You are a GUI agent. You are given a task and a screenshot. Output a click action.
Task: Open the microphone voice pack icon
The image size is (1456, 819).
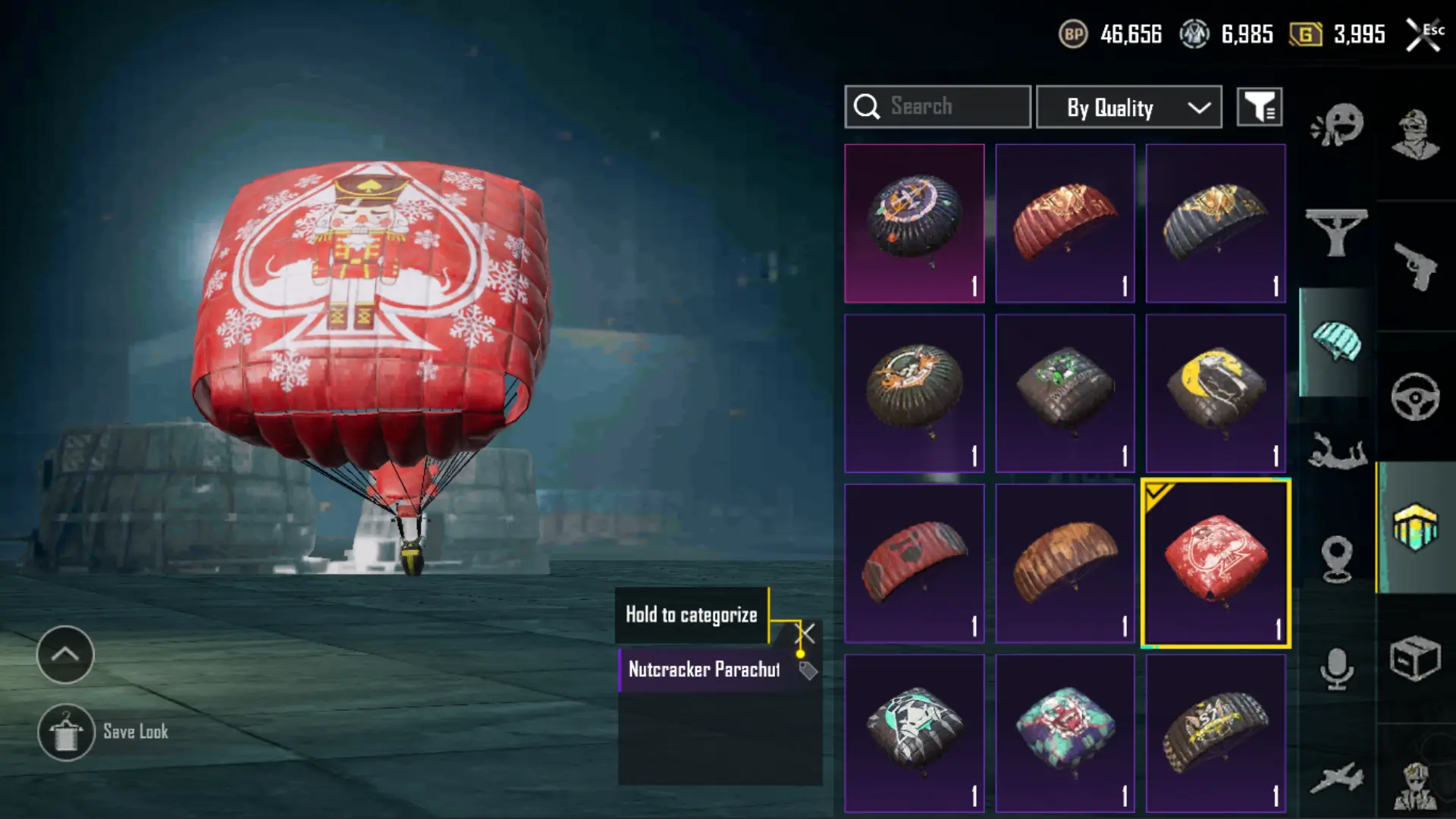1337,668
